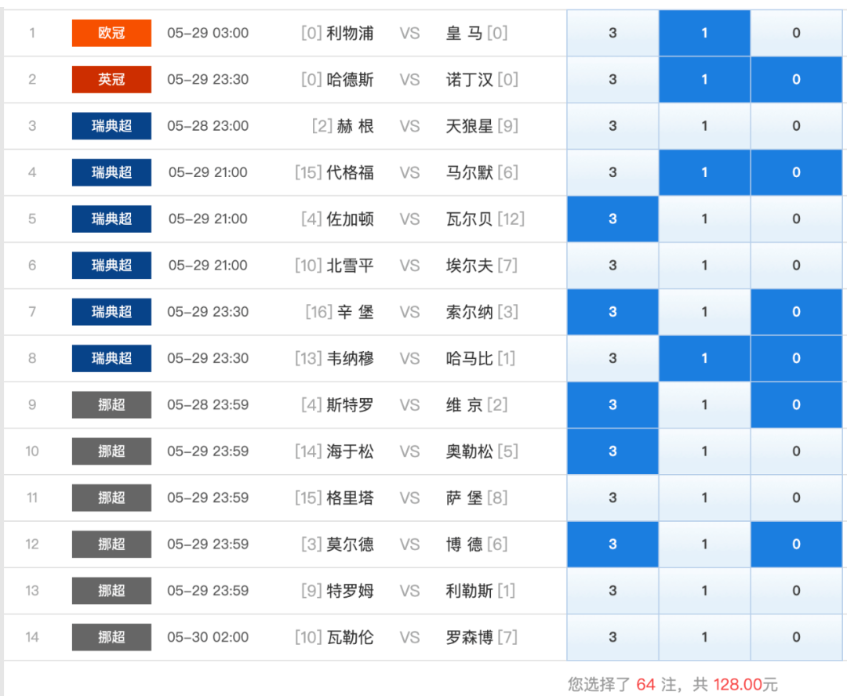
Task: Choose away win (0) for 北雪平 vs 埃尔夫
Action: tap(796, 266)
